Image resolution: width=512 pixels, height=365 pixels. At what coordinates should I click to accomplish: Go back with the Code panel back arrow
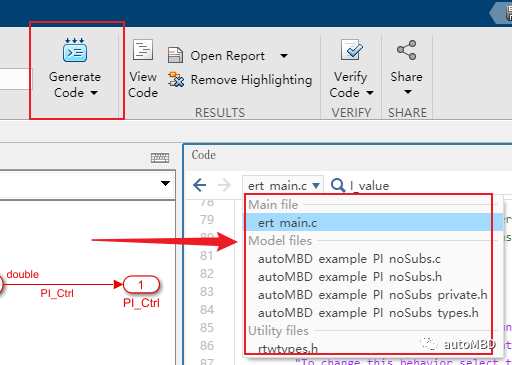pos(200,185)
